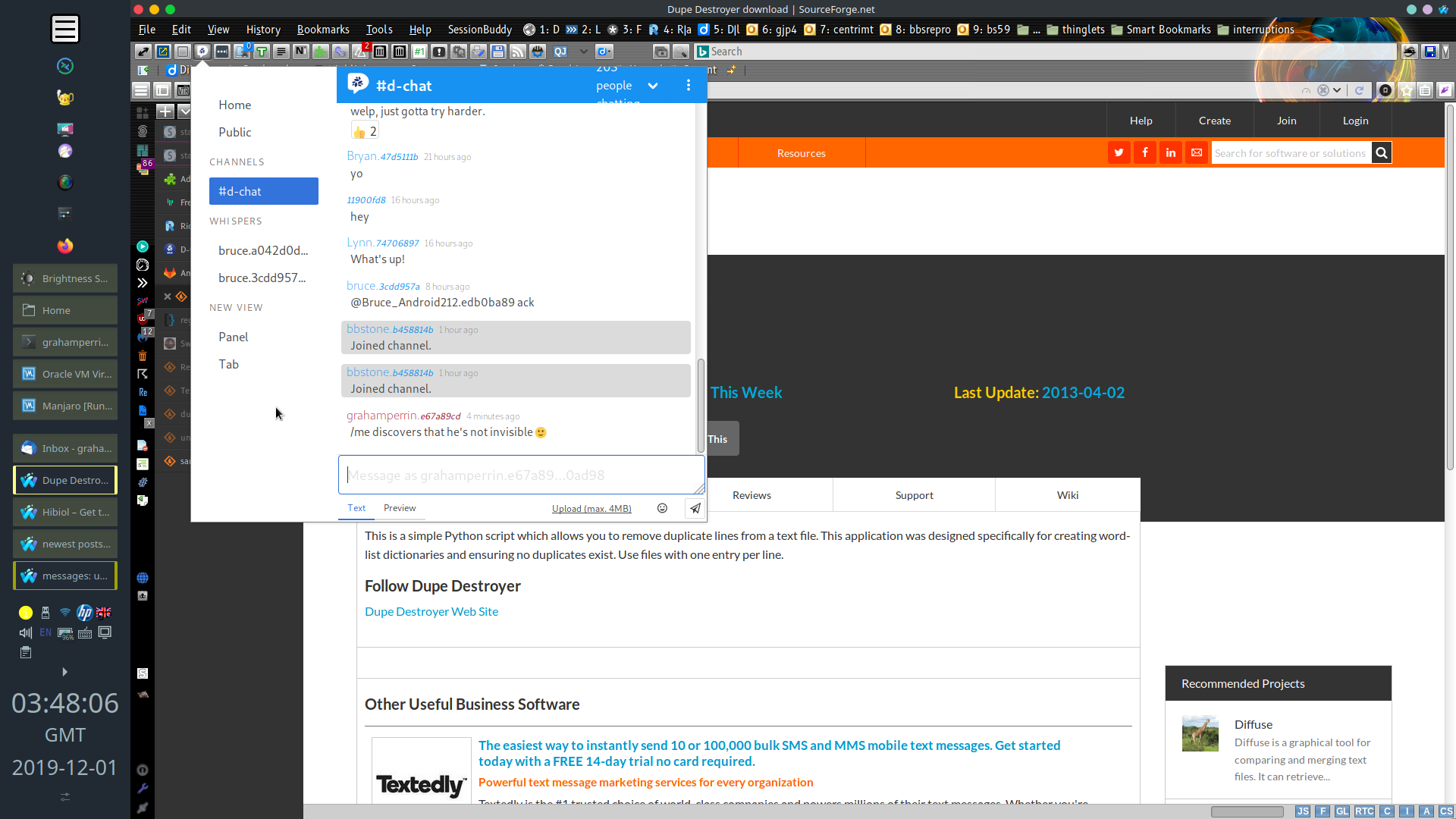The image size is (1456, 819).
Task: Click the LinkedIn share icon on SourceForge
Action: [1171, 152]
